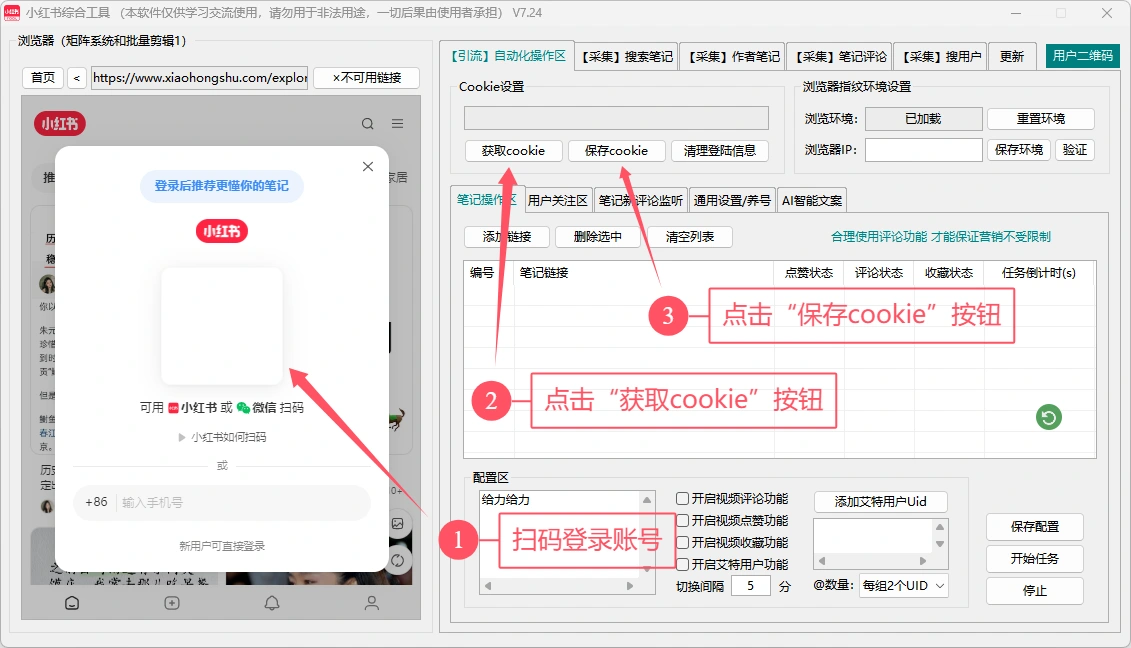Click scroll-down arrow of Uid list box
Screen dimensions: 1131x648
(940, 544)
